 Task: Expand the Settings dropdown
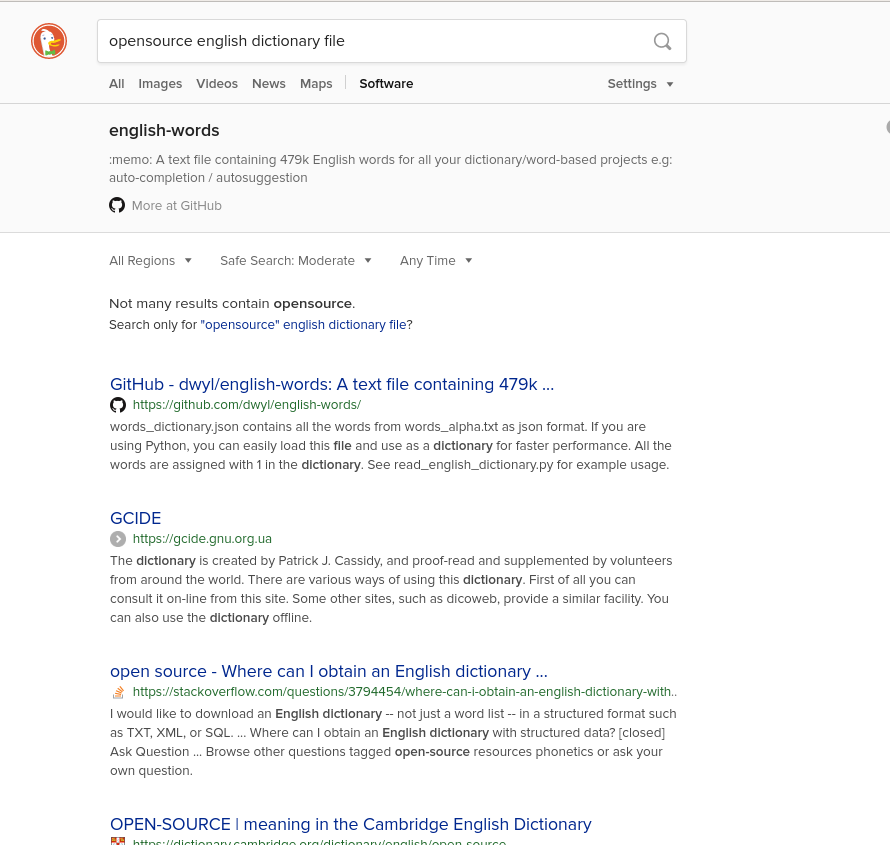pyautogui.click(x=640, y=84)
